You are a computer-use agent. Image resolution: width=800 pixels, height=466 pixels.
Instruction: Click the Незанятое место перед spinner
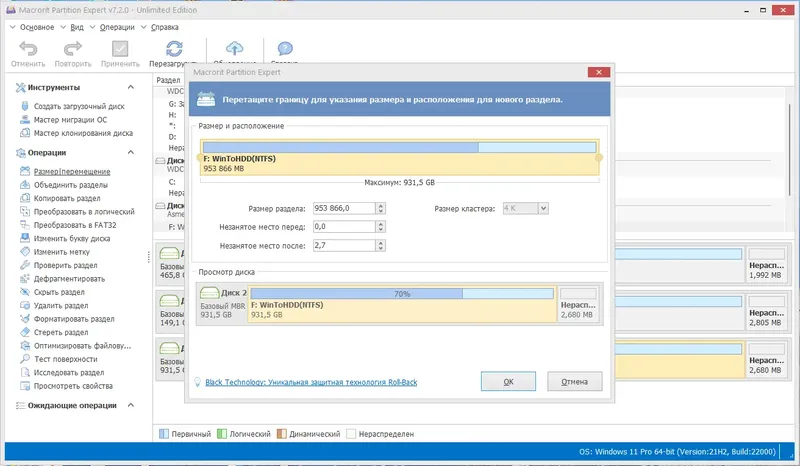pos(381,227)
